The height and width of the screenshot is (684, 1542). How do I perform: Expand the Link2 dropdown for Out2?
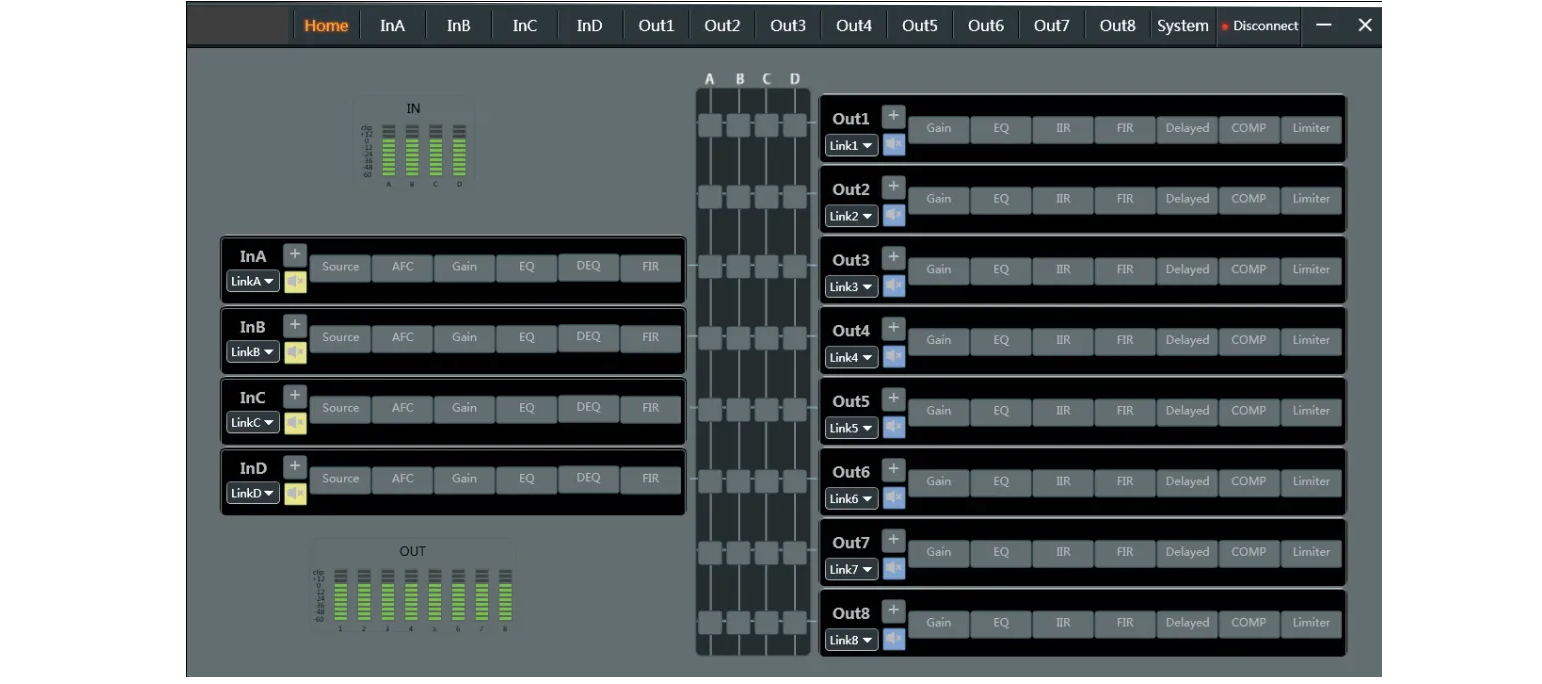click(851, 216)
